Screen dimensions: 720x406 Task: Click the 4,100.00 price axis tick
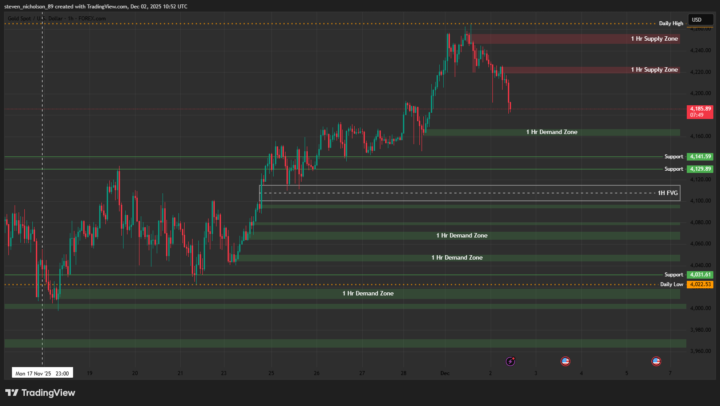click(x=700, y=201)
